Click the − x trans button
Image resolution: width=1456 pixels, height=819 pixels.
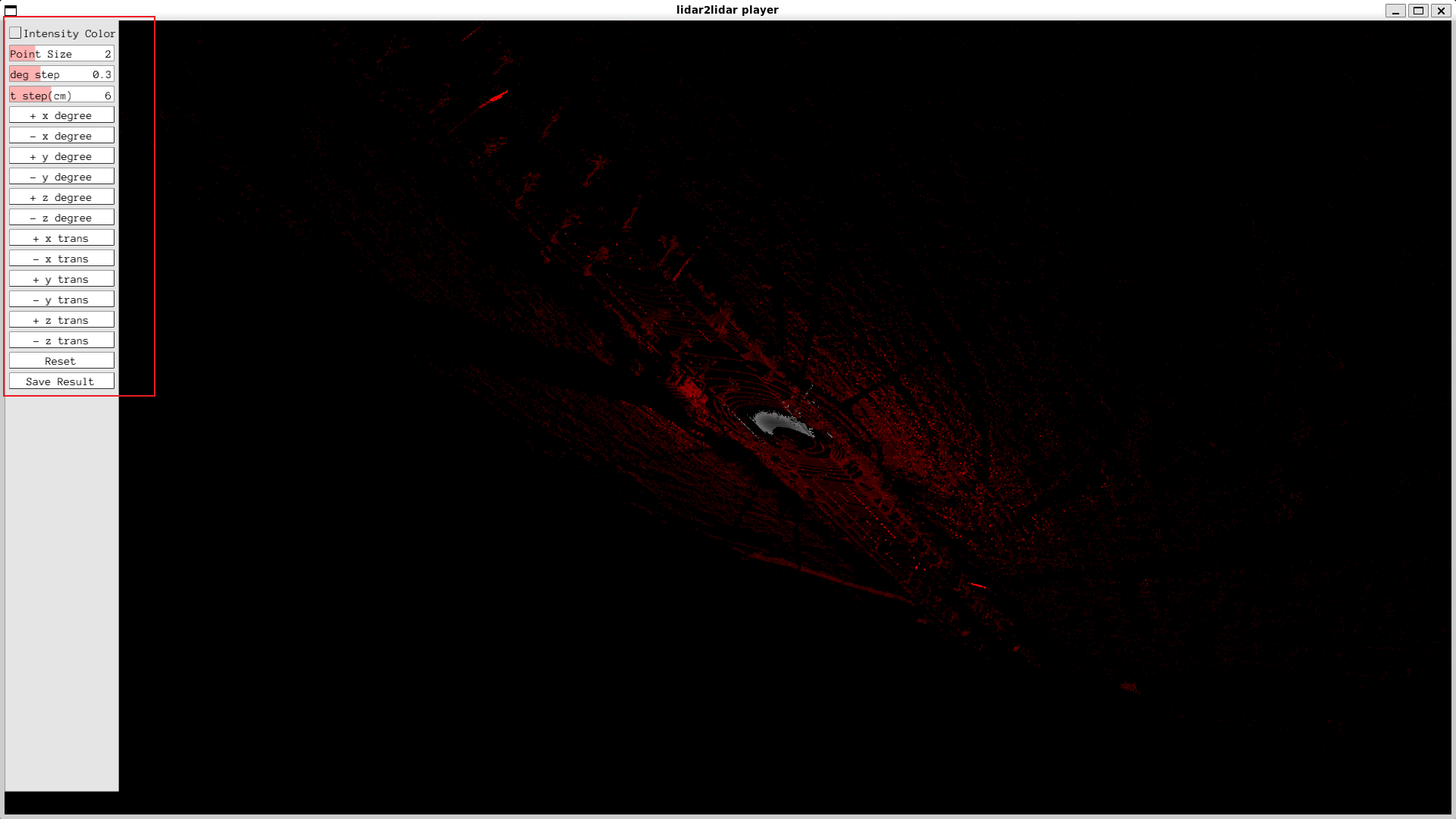point(61,259)
